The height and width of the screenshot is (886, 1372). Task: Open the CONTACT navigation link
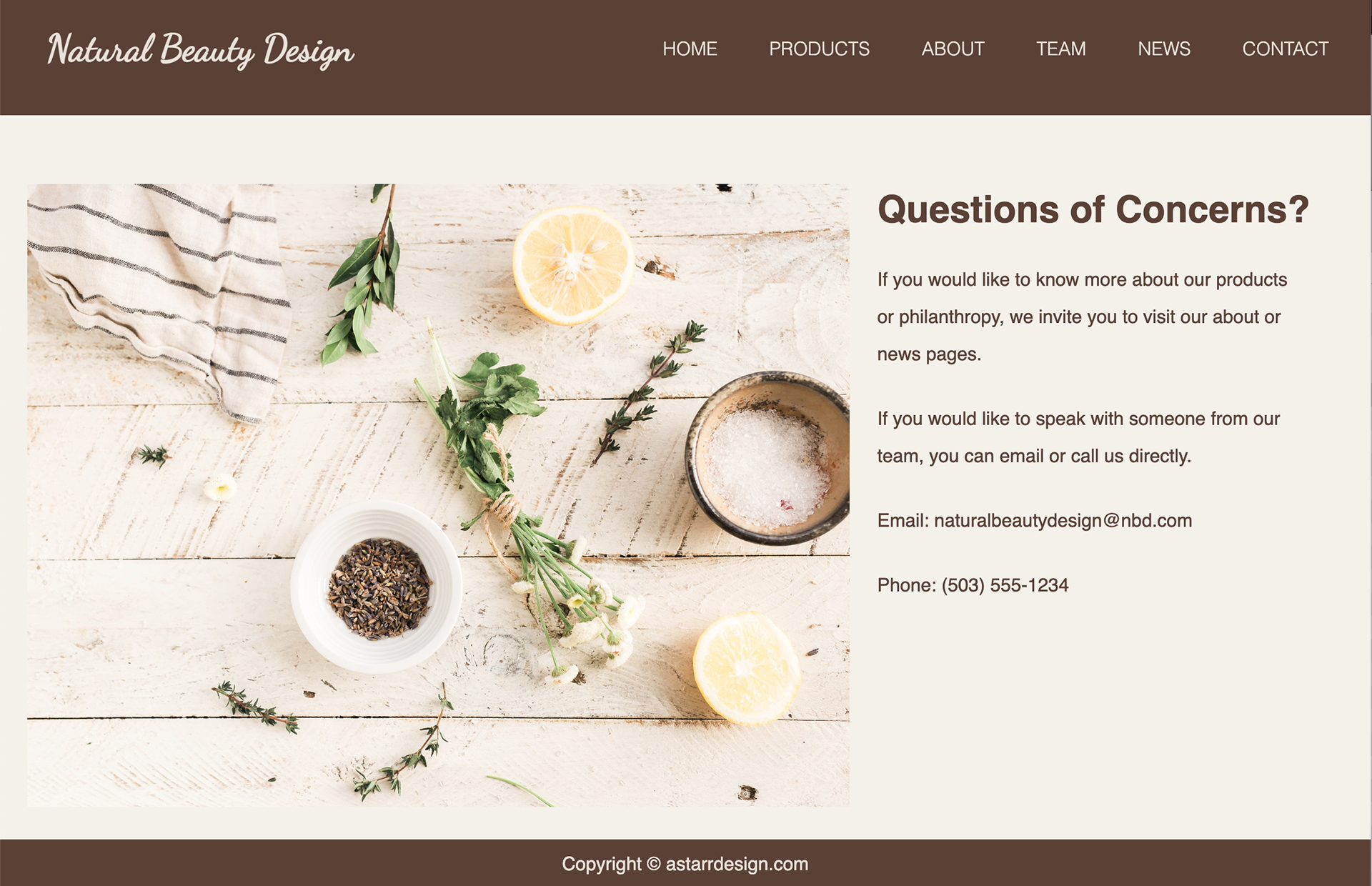pyautogui.click(x=1285, y=49)
